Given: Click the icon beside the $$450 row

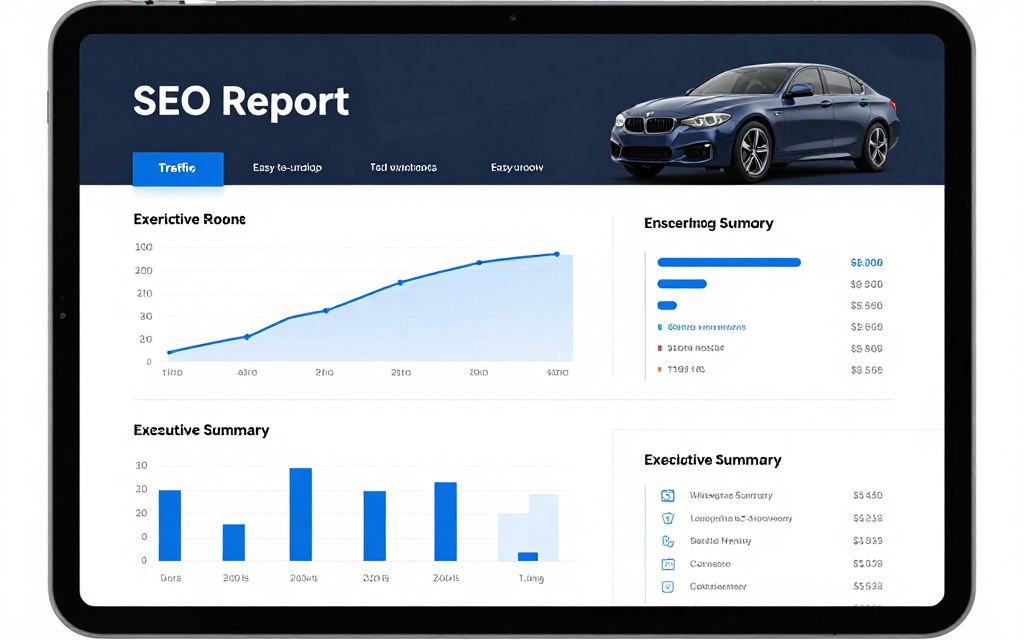Looking at the screenshot, I should coord(667,496).
